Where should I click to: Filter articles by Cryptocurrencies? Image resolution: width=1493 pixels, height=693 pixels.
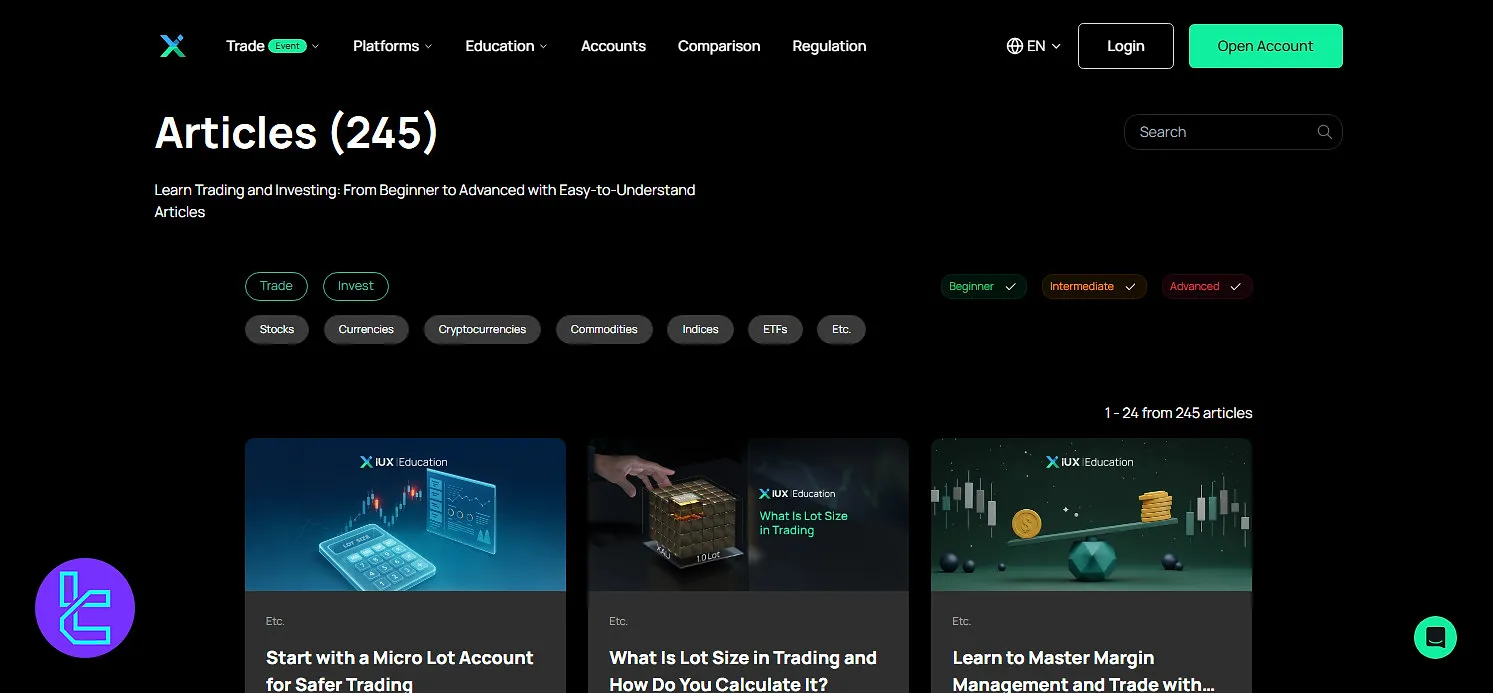482,329
